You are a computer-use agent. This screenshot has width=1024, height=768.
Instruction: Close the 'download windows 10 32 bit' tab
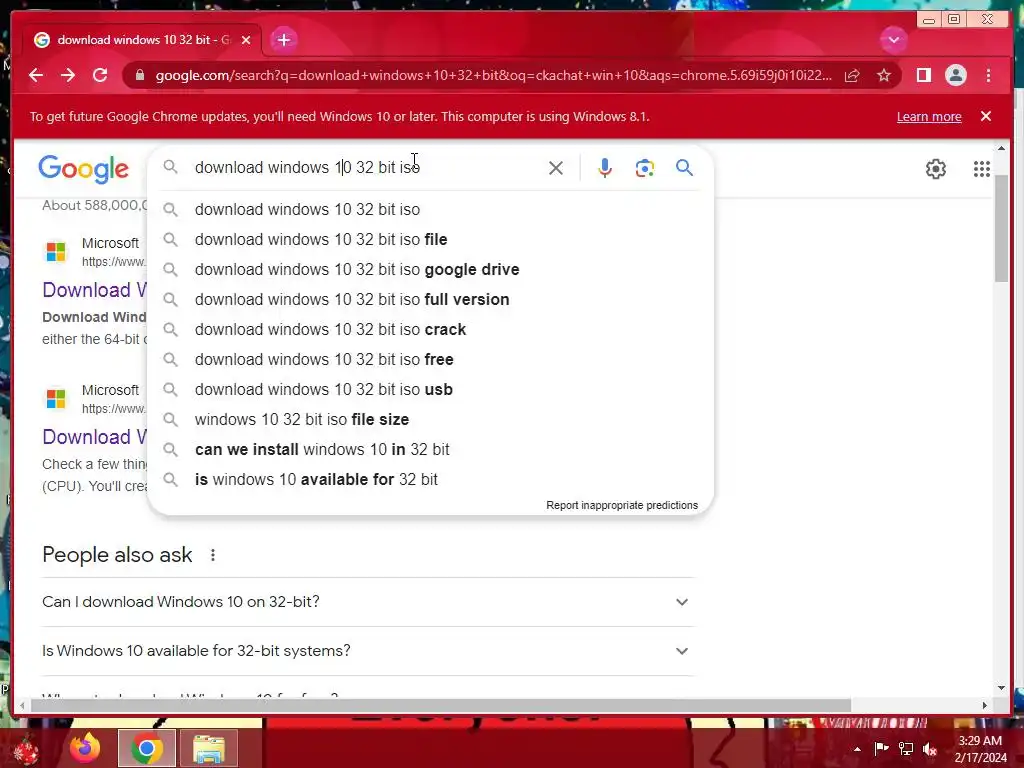click(246, 40)
